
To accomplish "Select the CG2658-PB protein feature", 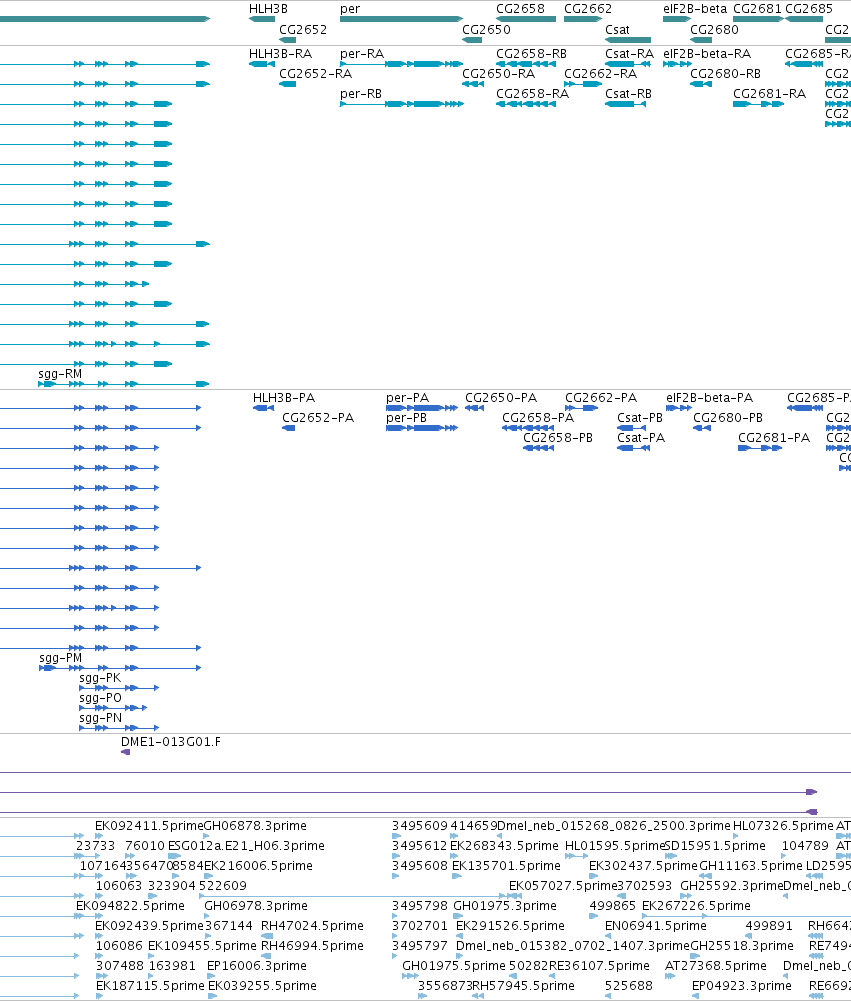I will [x=538, y=448].
